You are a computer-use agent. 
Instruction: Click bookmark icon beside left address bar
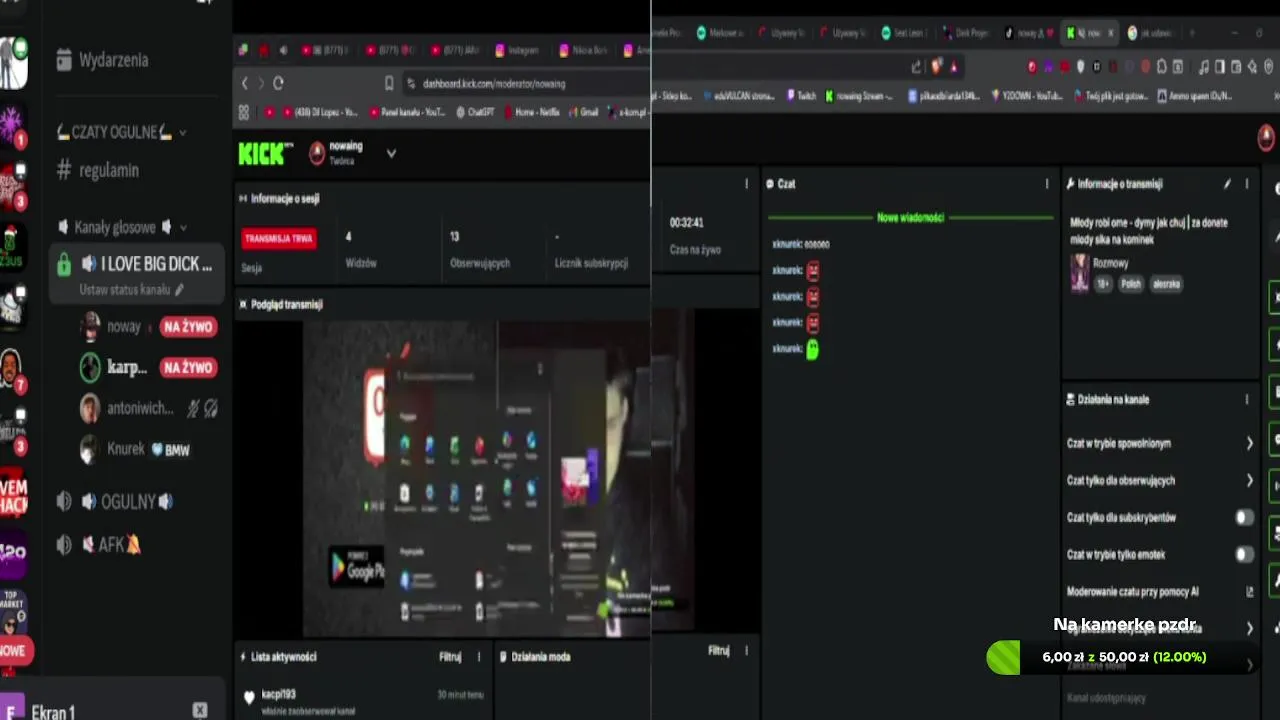click(389, 84)
